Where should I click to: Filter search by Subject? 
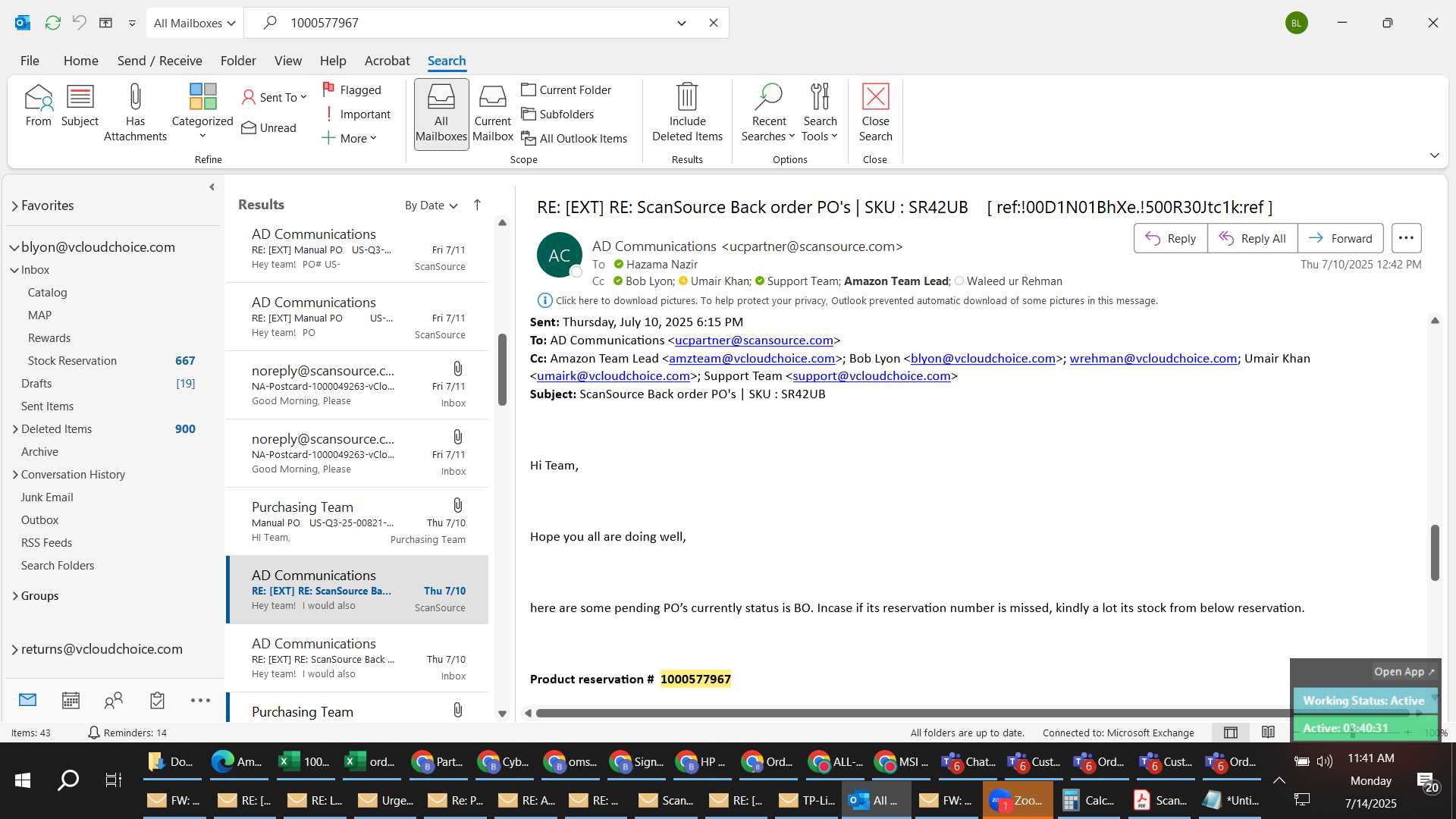[x=80, y=106]
